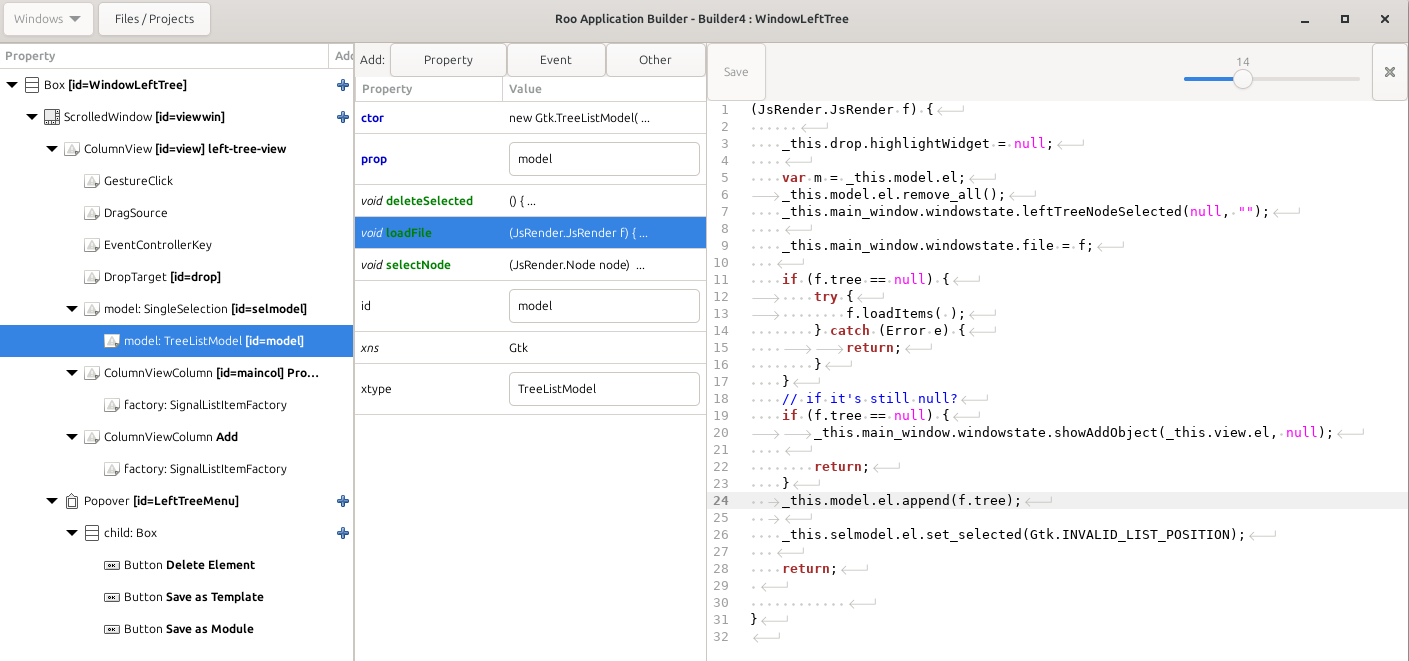The width and height of the screenshot is (1409, 661).
Task: Collapse the model: SingleSelection node
Action: click(x=72, y=309)
